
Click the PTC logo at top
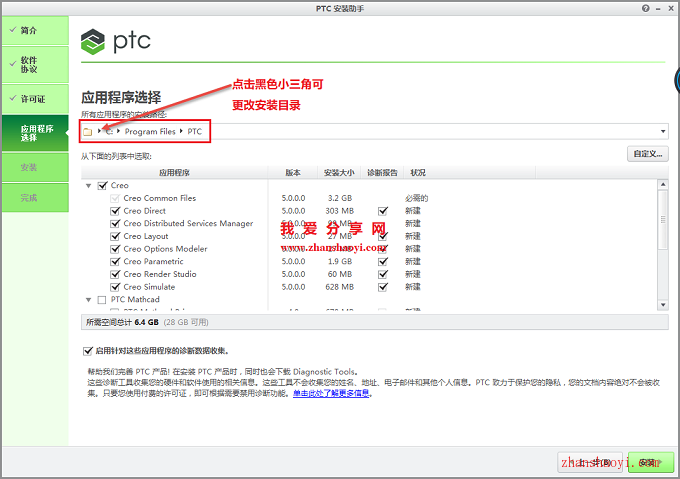click(115, 42)
